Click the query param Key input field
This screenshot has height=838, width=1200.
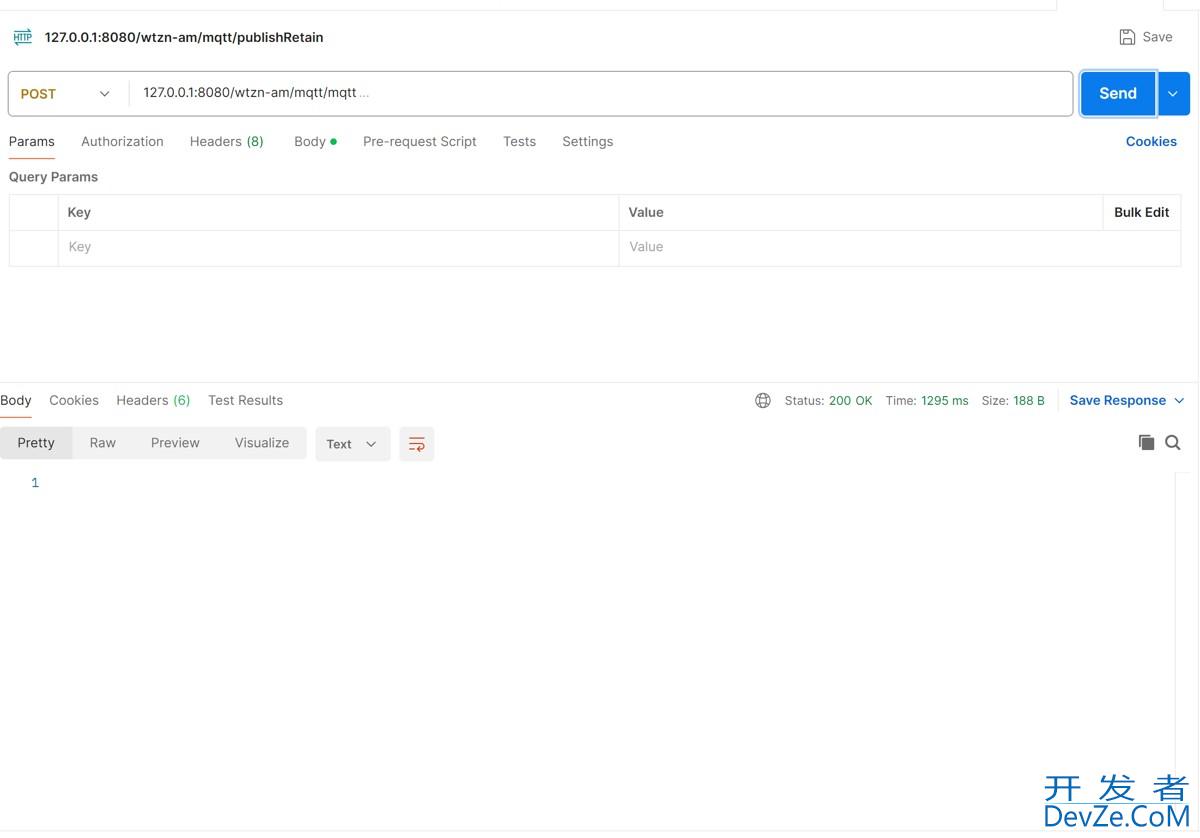point(338,247)
